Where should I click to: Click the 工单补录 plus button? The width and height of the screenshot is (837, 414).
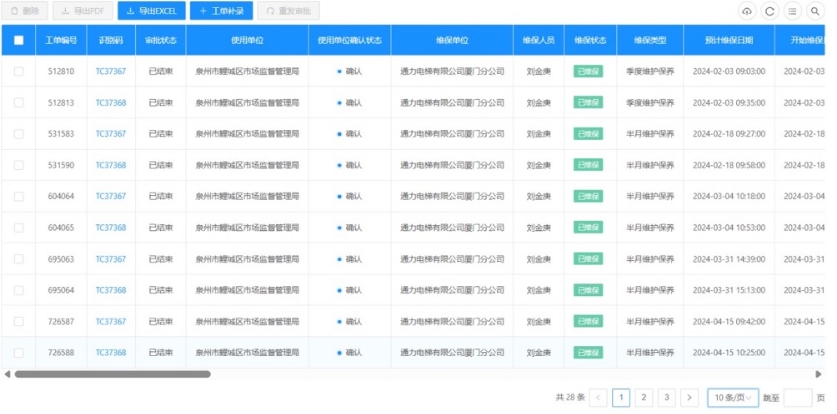220,11
